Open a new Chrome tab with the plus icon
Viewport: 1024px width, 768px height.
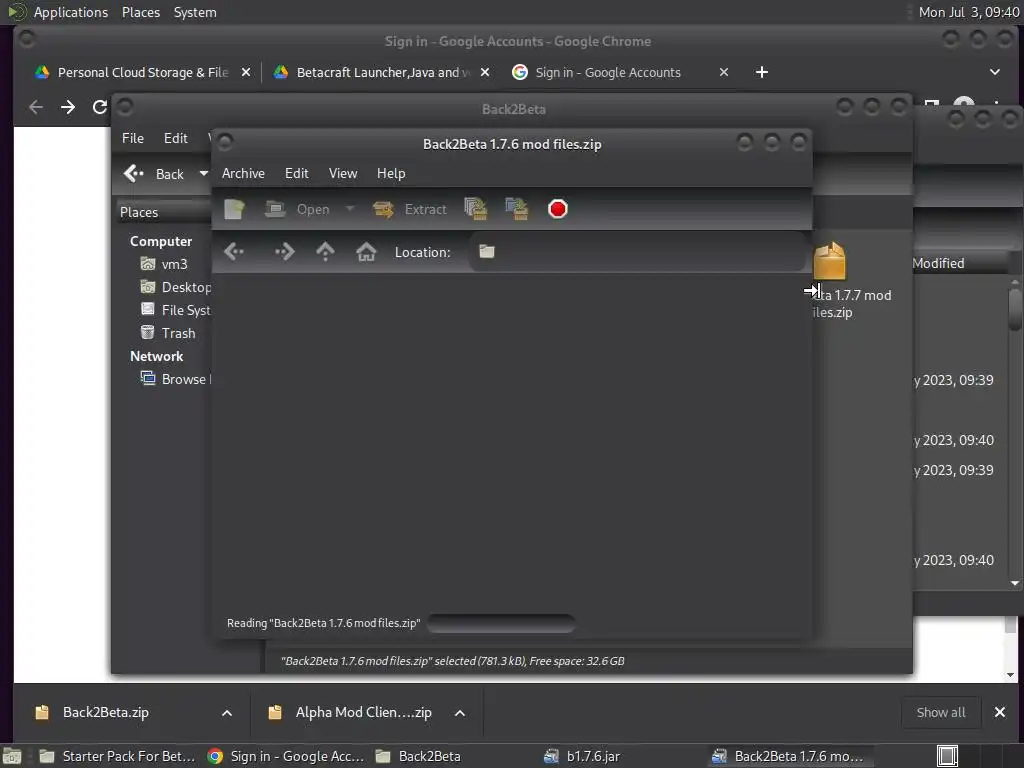click(x=761, y=72)
